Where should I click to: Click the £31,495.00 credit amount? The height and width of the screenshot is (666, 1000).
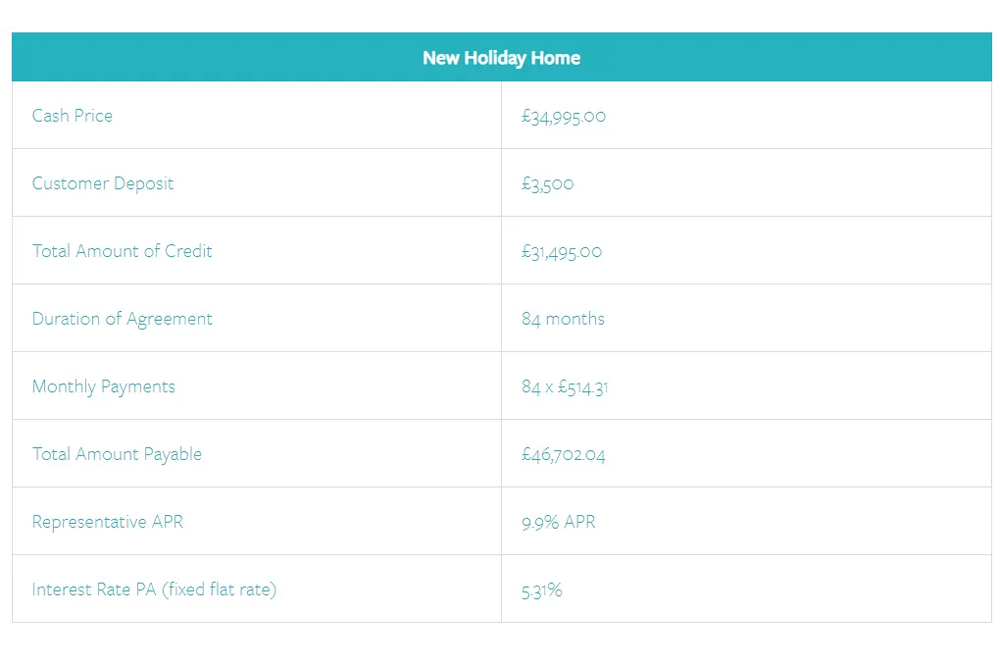(x=561, y=251)
